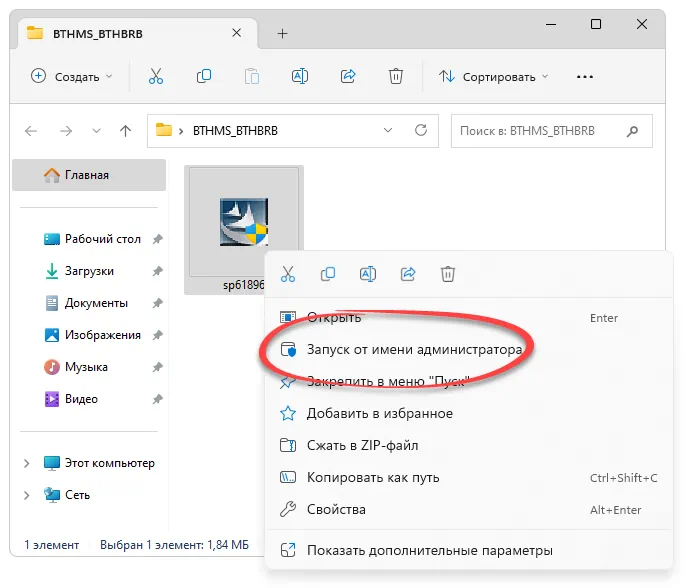Open Документы in the sidebar
Screen dimensions: 687x588
(89, 303)
